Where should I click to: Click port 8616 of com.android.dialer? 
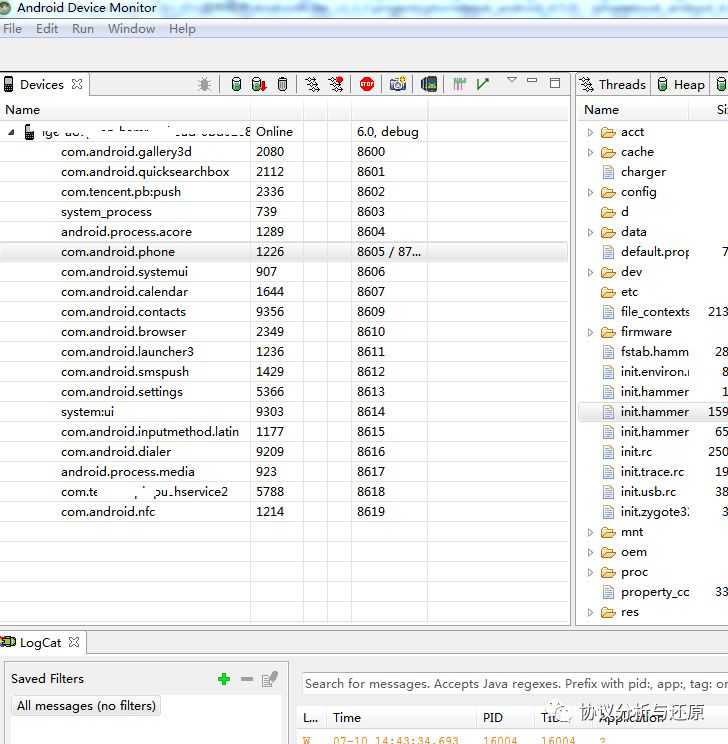(x=371, y=452)
